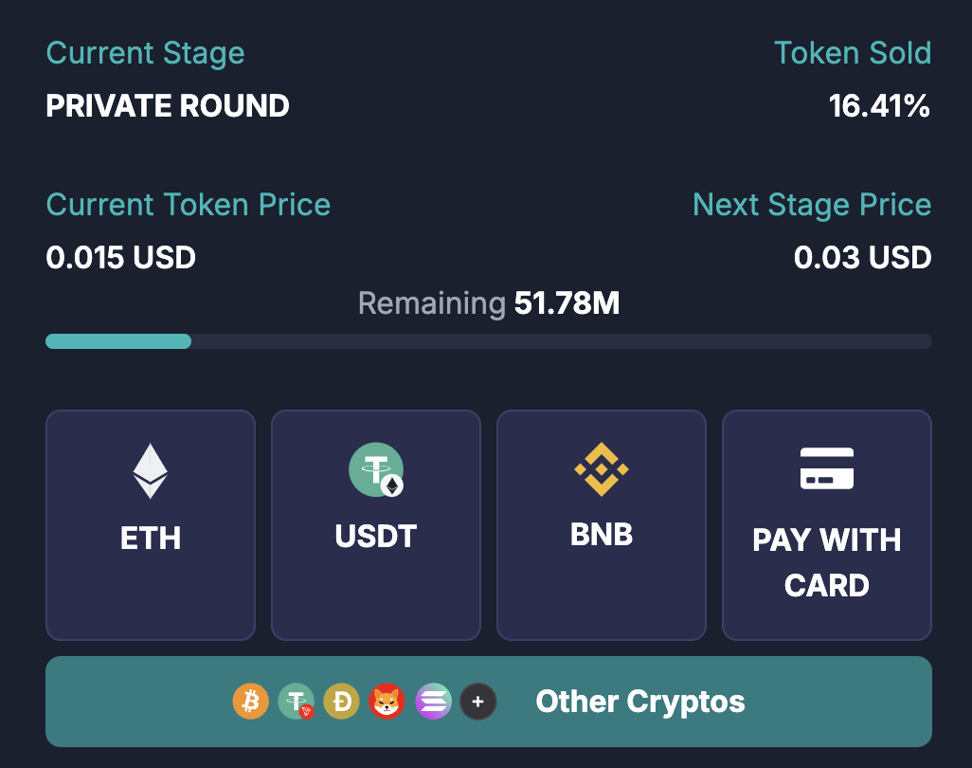Click the 16.41% token sold value

click(x=879, y=106)
